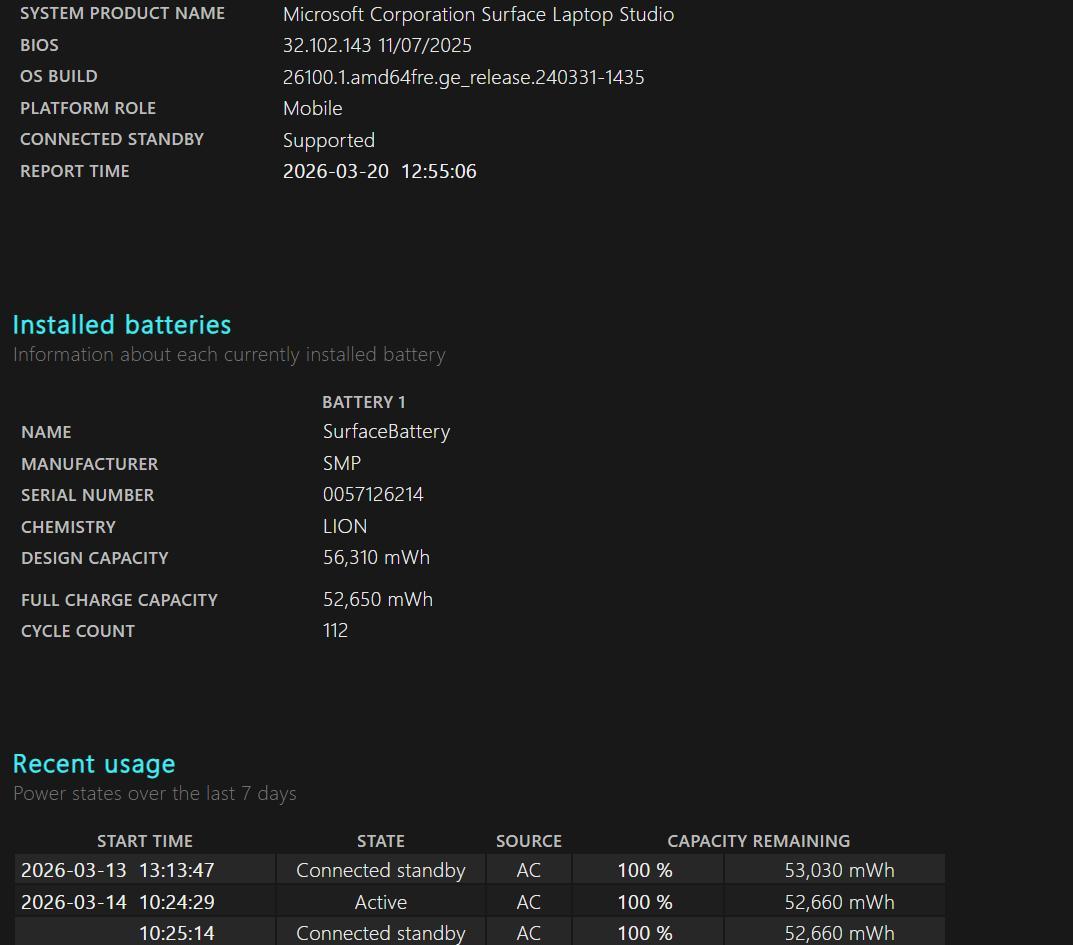Click the 'FULL CHARGE CAPACITY' row label
Viewport: 1073px width, 945px height.
point(119,599)
